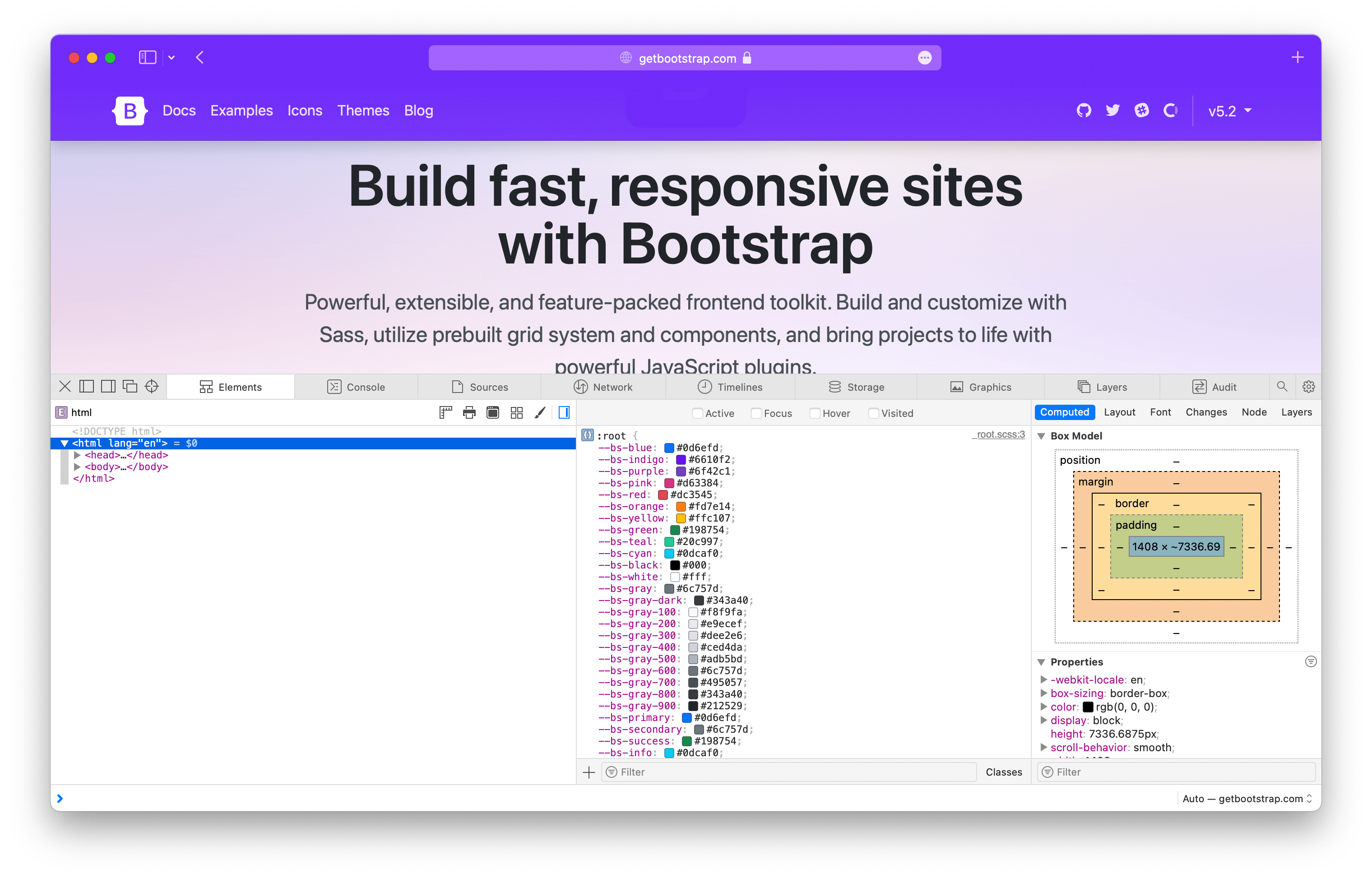Expand the body element in DOM tree
The width and height of the screenshot is (1372, 878).
click(x=78, y=468)
